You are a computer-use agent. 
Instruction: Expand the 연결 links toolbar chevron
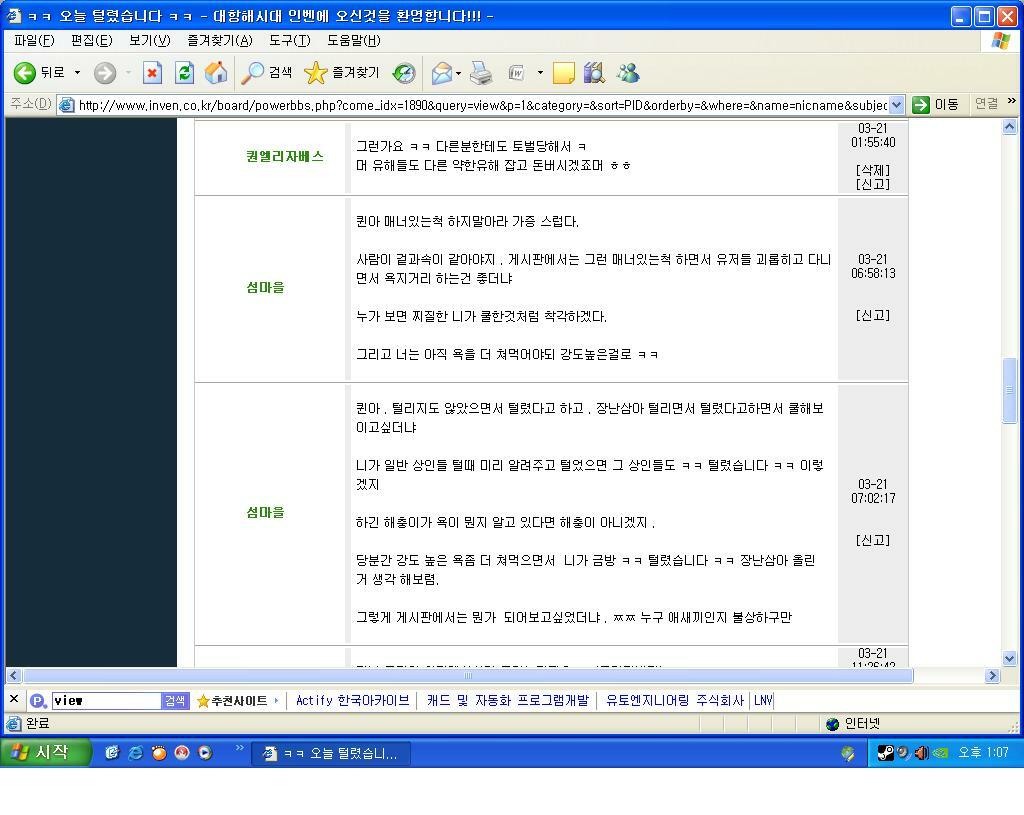coord(1012,101)
